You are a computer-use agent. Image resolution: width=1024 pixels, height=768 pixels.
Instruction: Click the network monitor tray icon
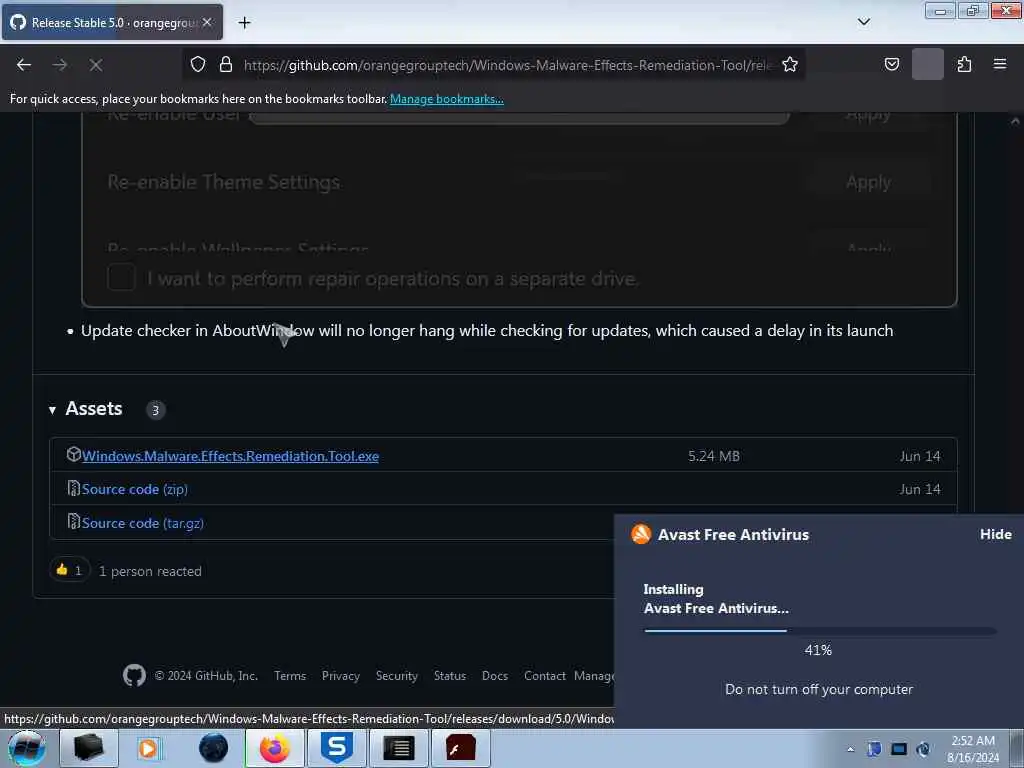click(899, 749)
